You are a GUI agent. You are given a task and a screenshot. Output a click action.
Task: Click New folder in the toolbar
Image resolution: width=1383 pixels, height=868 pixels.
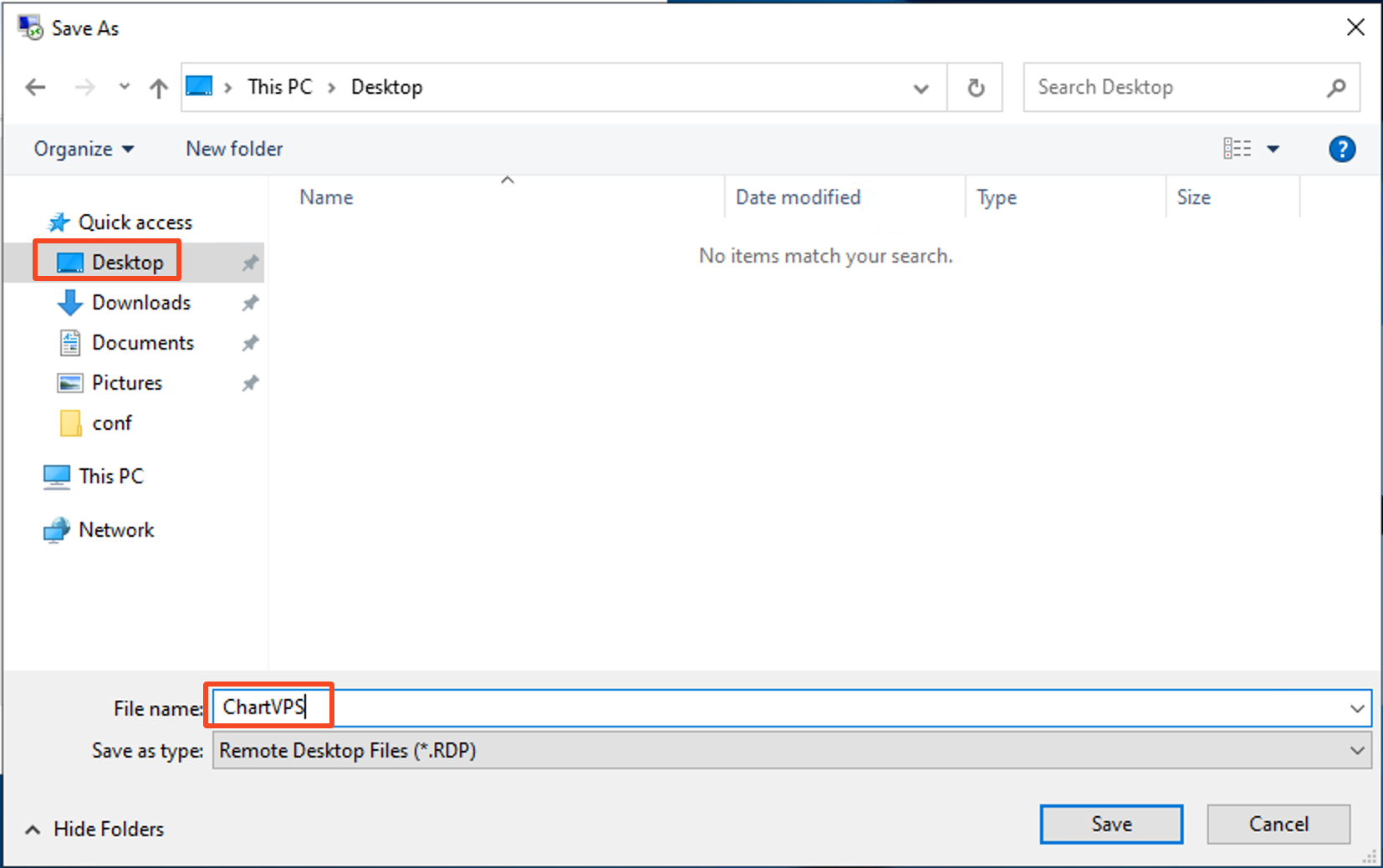click(x=234, y=149)
